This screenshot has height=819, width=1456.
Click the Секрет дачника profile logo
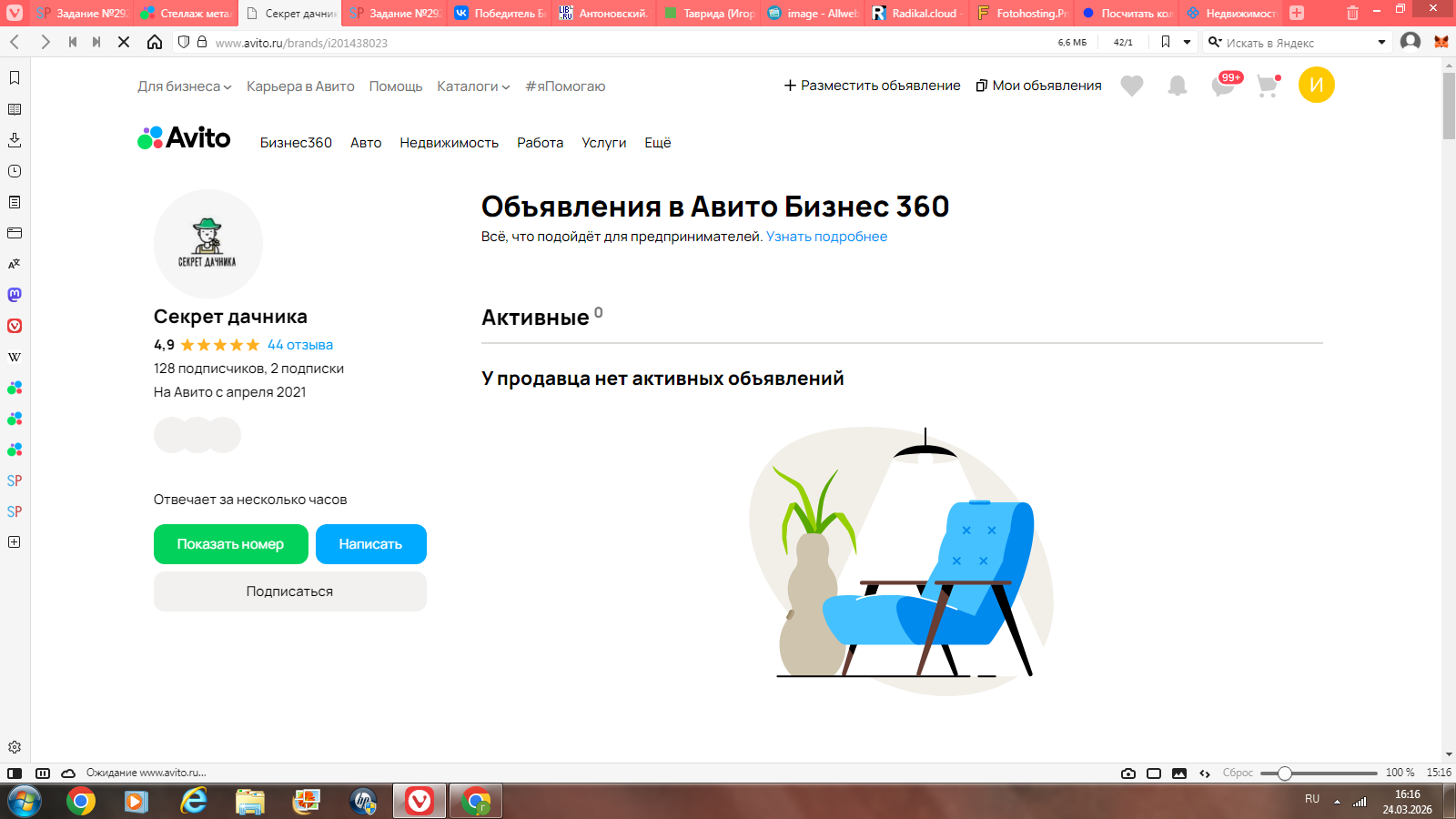208,244
